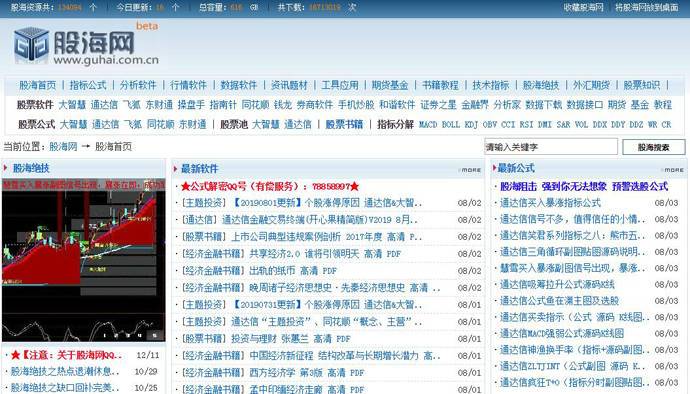
Task: Open MACD indicator link
Action: click(428, 125)
